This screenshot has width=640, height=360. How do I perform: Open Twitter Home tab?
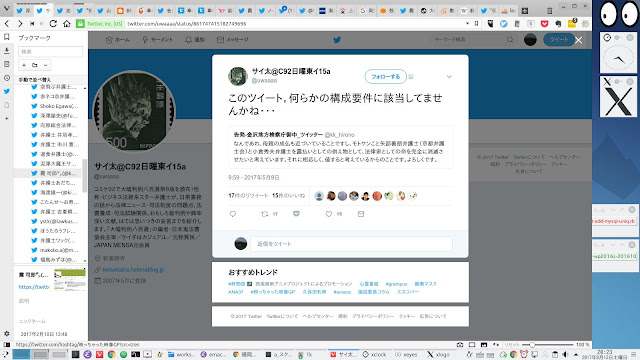tap(117, 40)
